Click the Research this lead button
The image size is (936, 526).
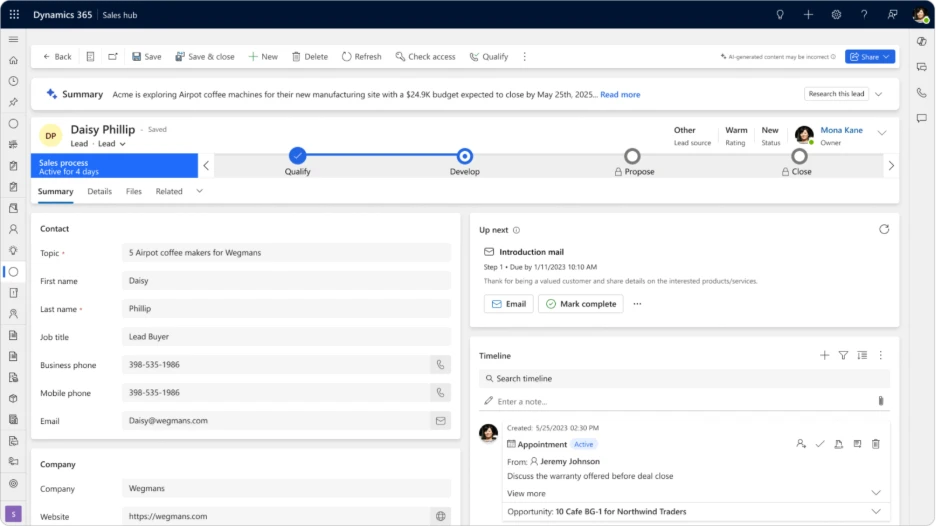[836, 94]
